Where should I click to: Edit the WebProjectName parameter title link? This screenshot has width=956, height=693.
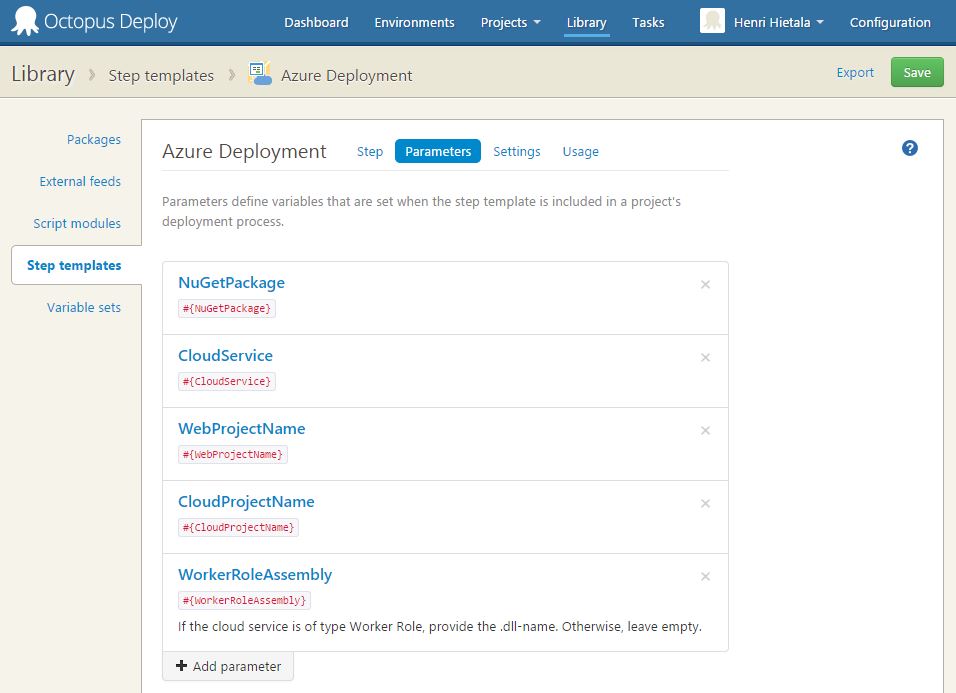[241, 428]
